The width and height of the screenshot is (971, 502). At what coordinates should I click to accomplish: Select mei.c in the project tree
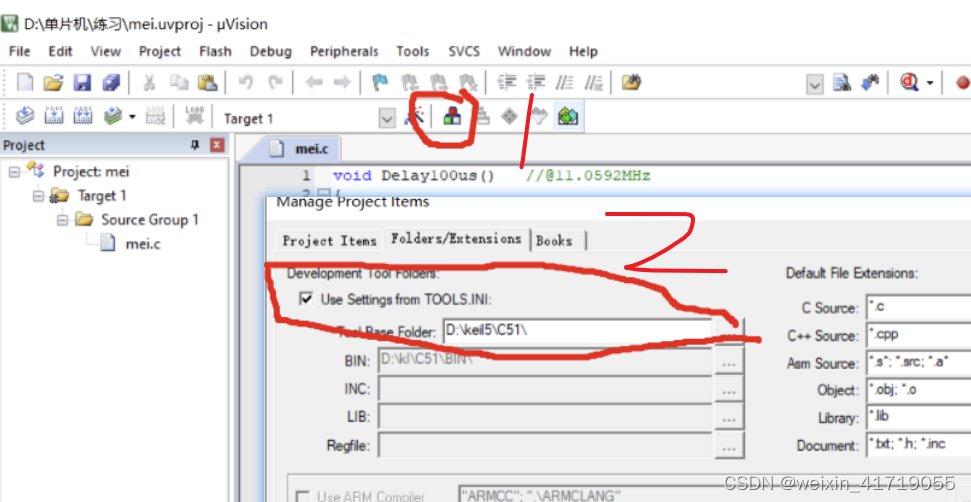pyautogui.click(x=143, y=244)
